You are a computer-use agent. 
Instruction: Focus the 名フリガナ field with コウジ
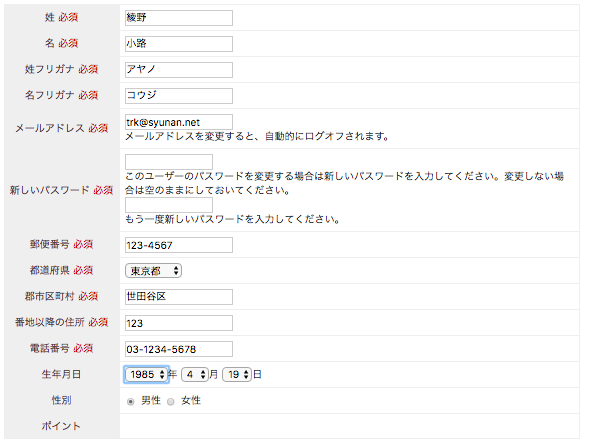(x=179, y=96)
